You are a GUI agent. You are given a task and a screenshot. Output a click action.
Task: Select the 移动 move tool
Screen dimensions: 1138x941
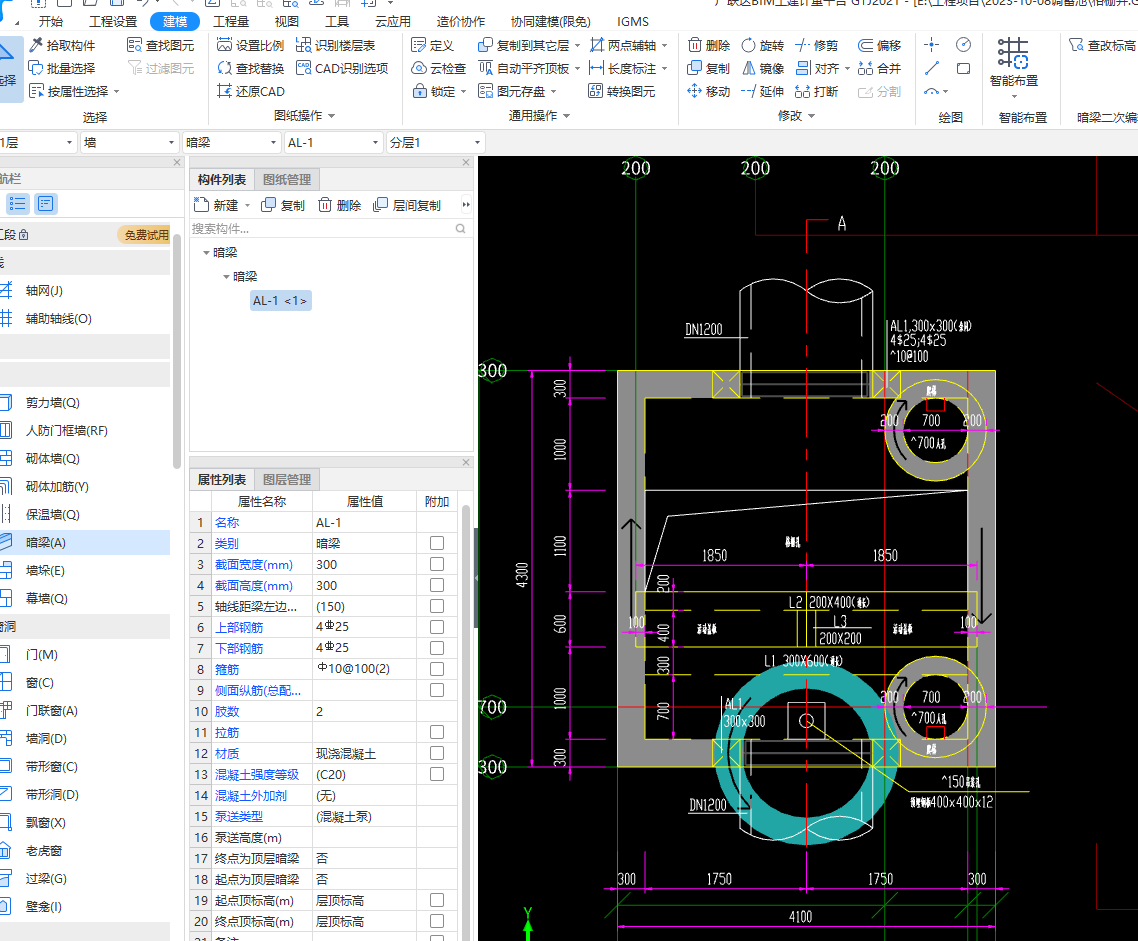coord(708,91)
